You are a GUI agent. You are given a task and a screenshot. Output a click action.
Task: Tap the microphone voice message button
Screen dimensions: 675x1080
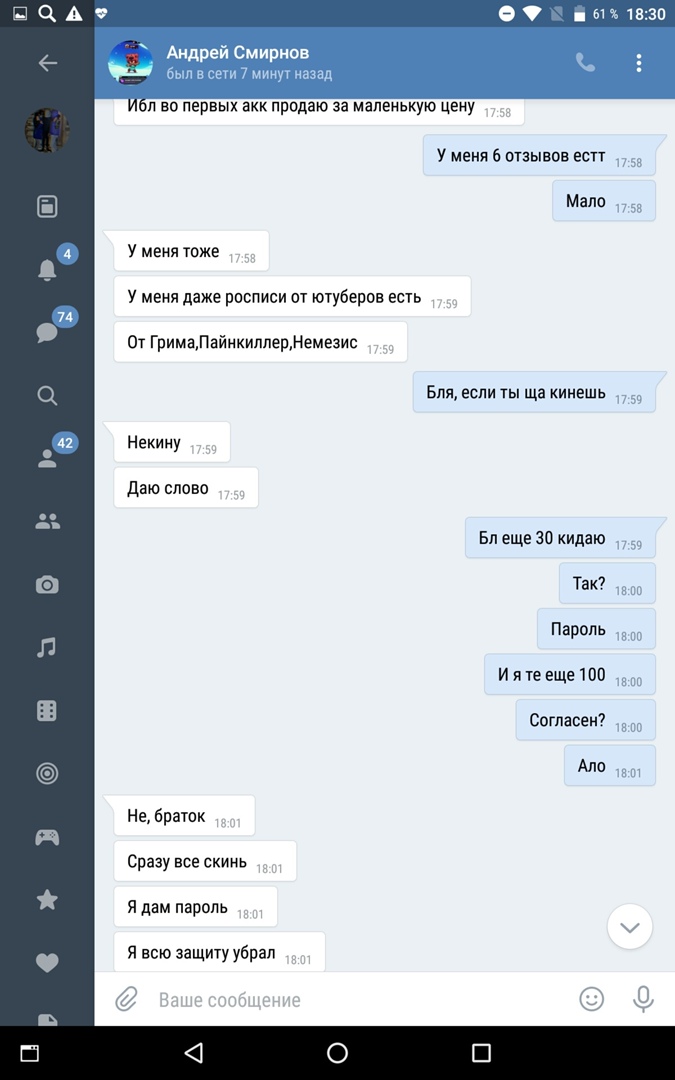tap(643, 999)
